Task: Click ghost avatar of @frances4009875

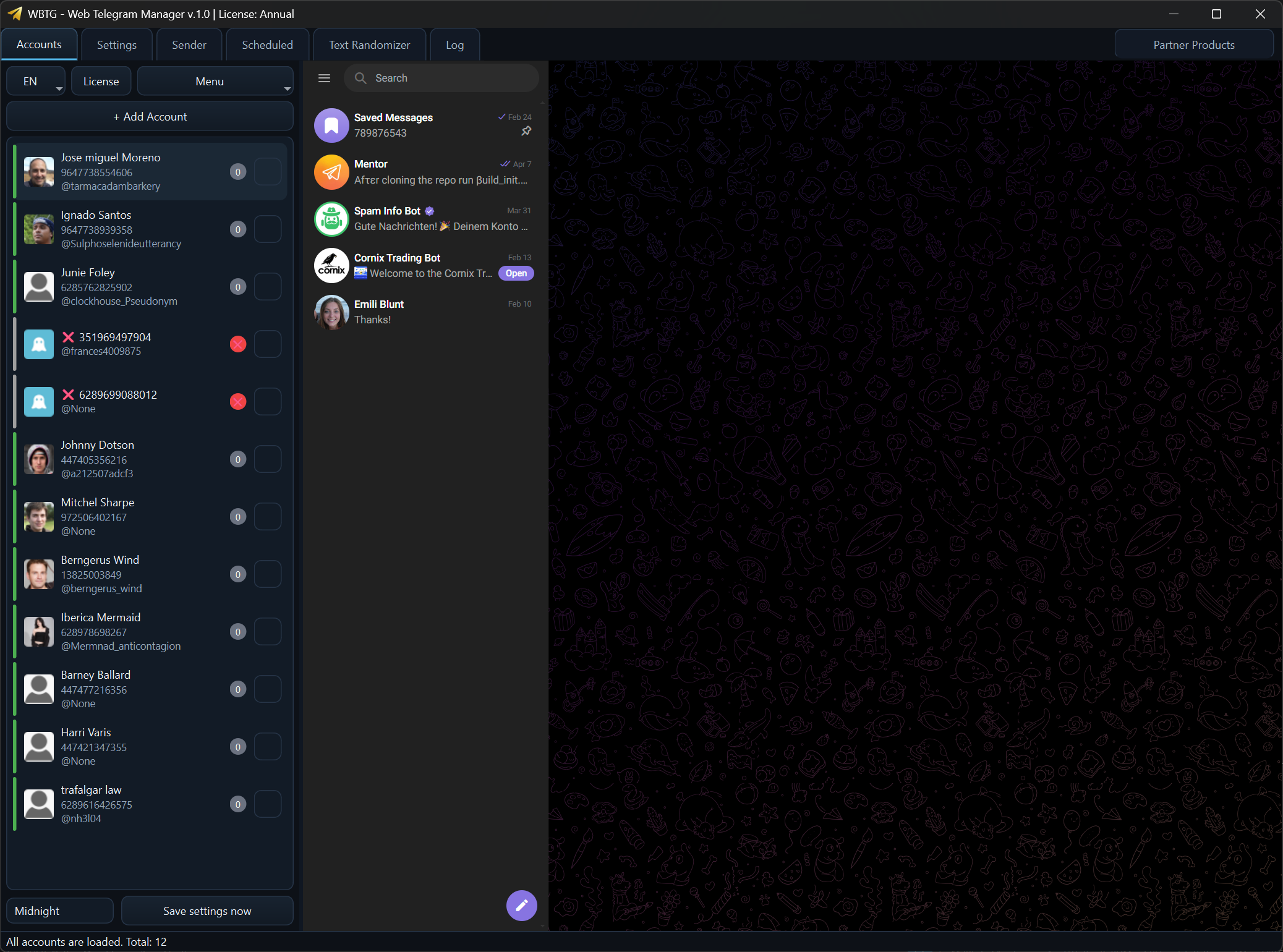Action: click(x=39, y=344)
